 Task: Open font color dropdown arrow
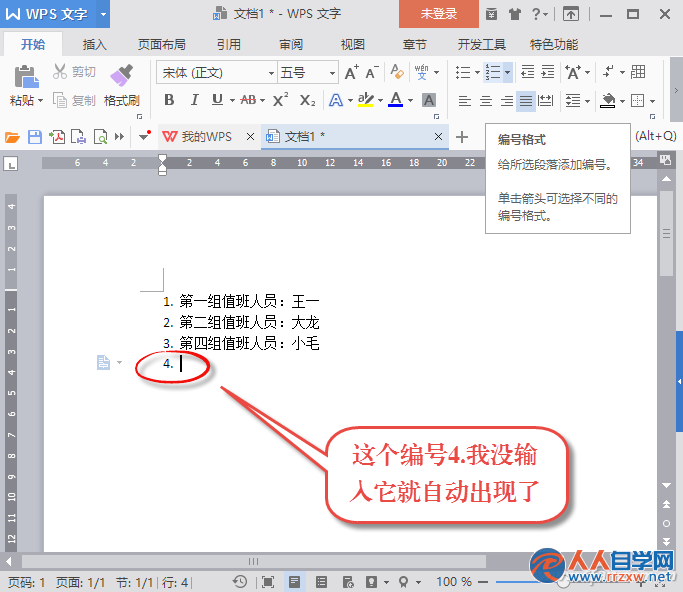(410, 101)
